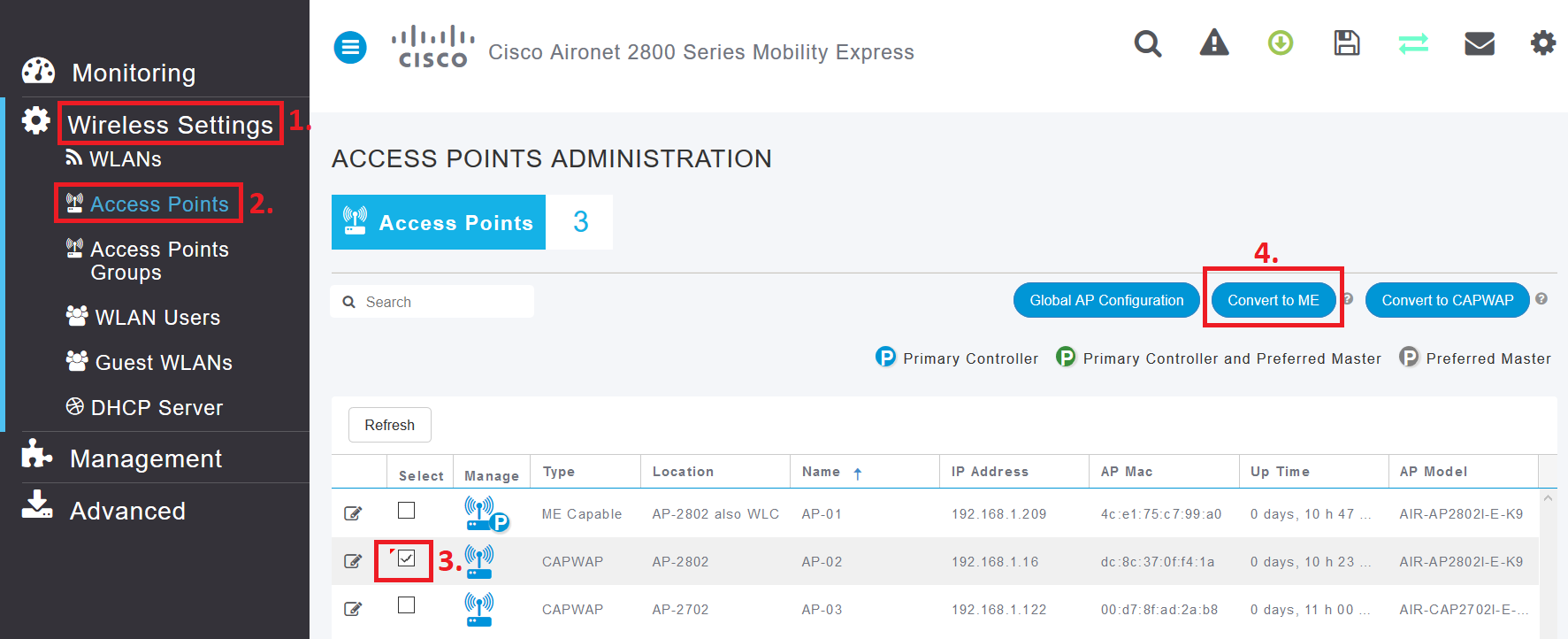Click the hamburger menu toggle icon
1568x639 pixels.
click(x=350, y=47)
